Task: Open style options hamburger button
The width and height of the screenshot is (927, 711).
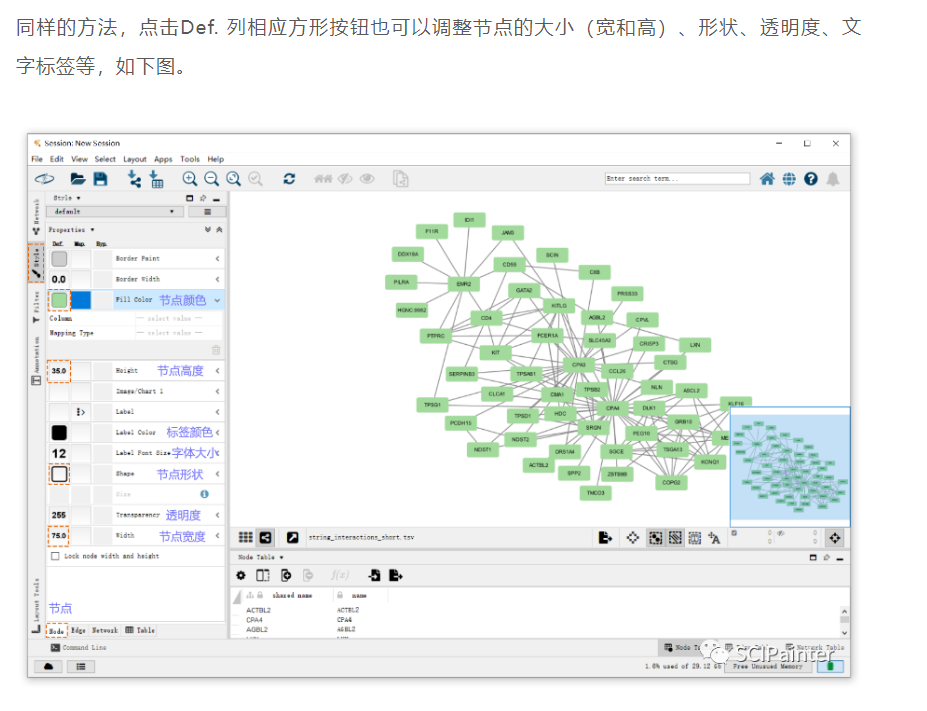Action: (207, 212)
